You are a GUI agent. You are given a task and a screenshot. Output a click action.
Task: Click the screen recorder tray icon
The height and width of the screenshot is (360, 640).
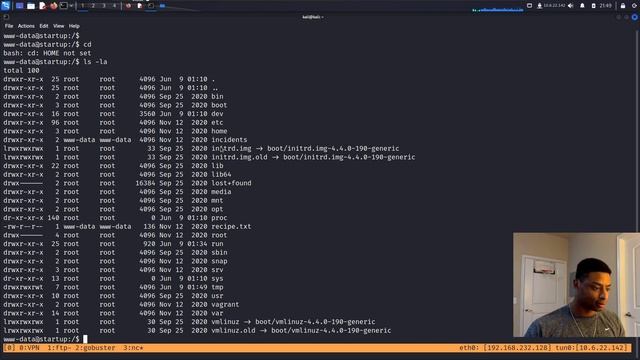(529, 6)
